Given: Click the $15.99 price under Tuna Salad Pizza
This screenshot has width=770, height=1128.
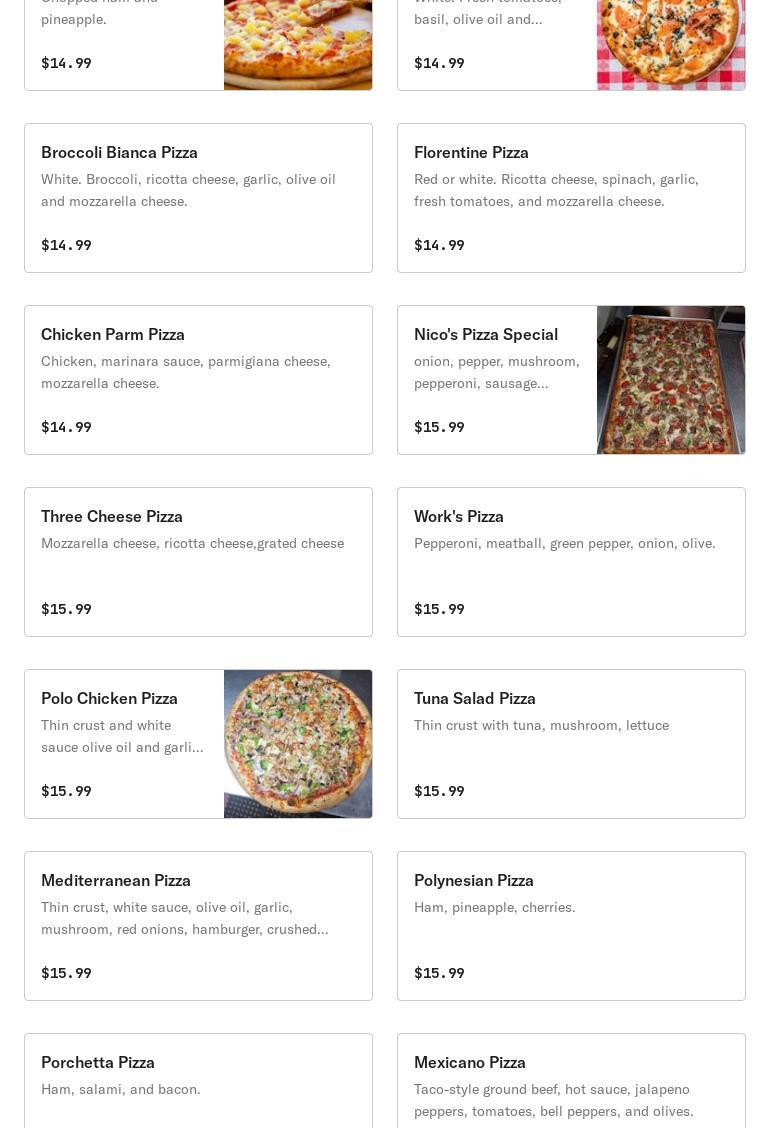Looking at the screenshot, I should point(439,791).
